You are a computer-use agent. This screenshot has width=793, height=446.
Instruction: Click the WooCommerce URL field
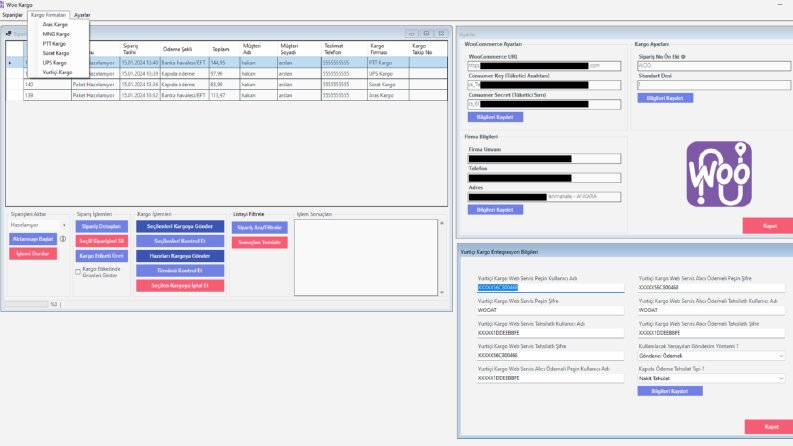pyautogui.click(x=544, y=66)
